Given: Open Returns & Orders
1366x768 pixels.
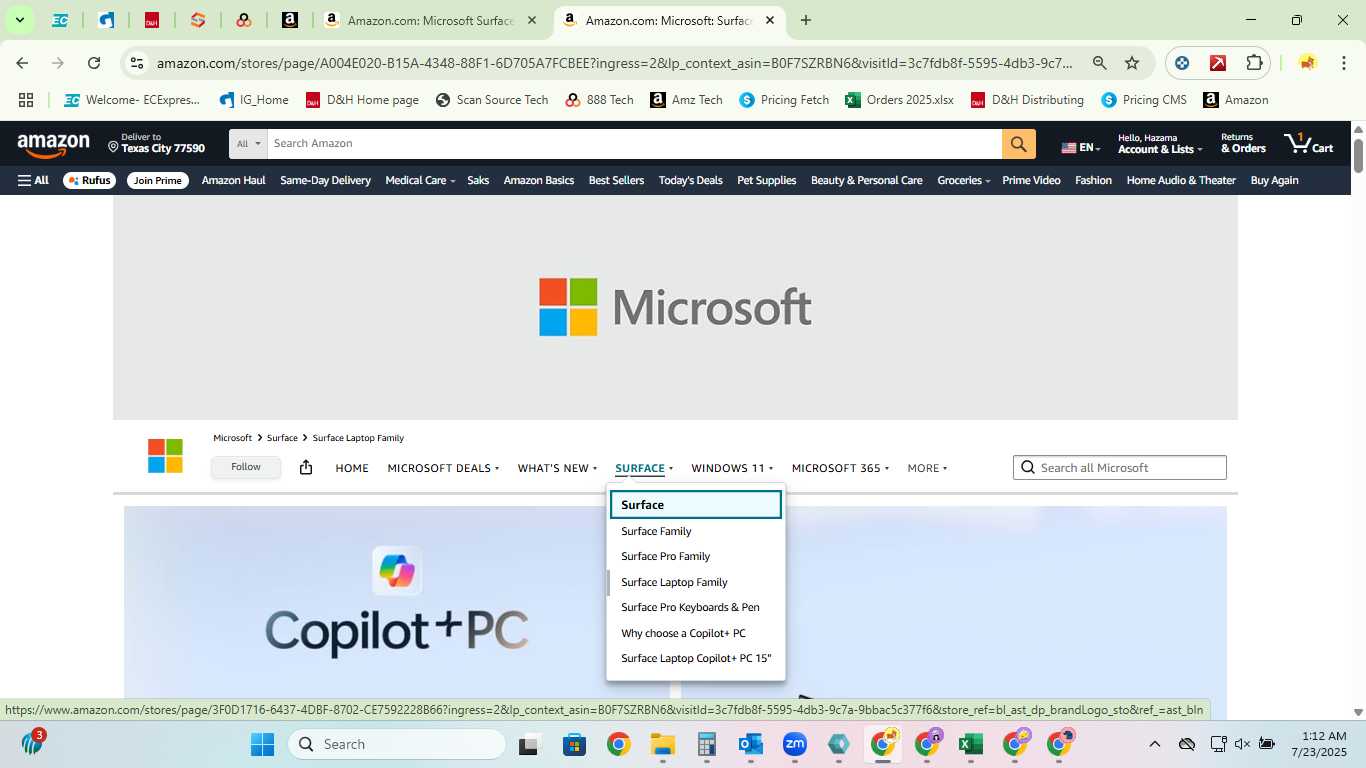Looking at the screenshot, I should pyautogui.click(x=1243, y=143).
